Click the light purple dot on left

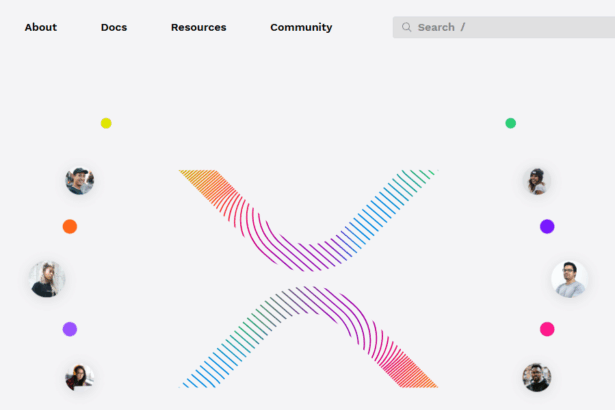[70, 329]
